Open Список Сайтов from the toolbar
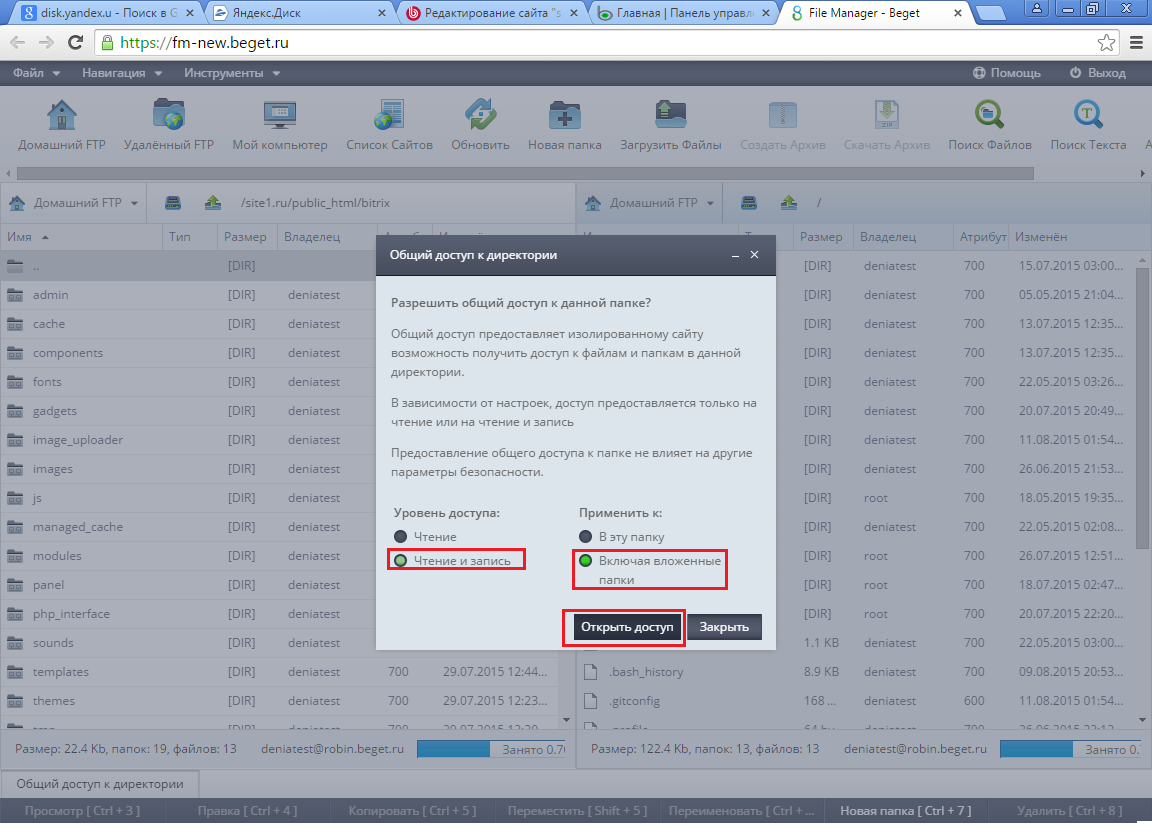Image resolution: width=1152 pixels, height=832 pixels. pos(389,115)
